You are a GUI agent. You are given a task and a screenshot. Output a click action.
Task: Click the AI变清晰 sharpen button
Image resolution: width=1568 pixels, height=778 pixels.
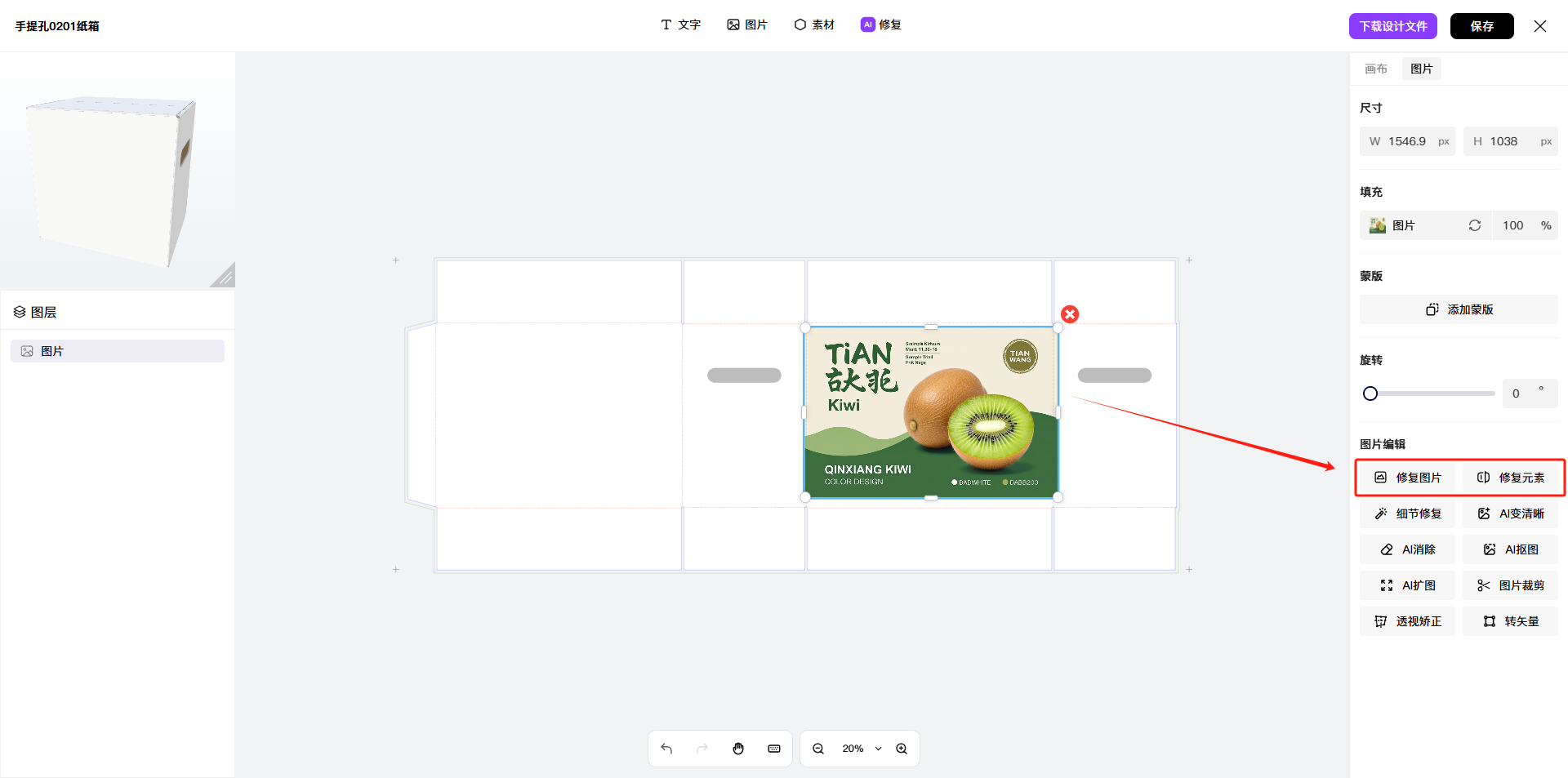(1511, 513)
